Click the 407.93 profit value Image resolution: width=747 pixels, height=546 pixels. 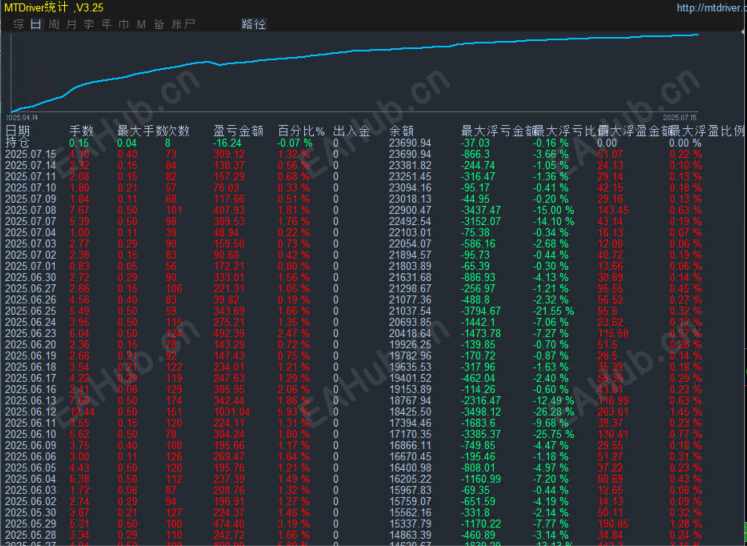click(229, 210)
